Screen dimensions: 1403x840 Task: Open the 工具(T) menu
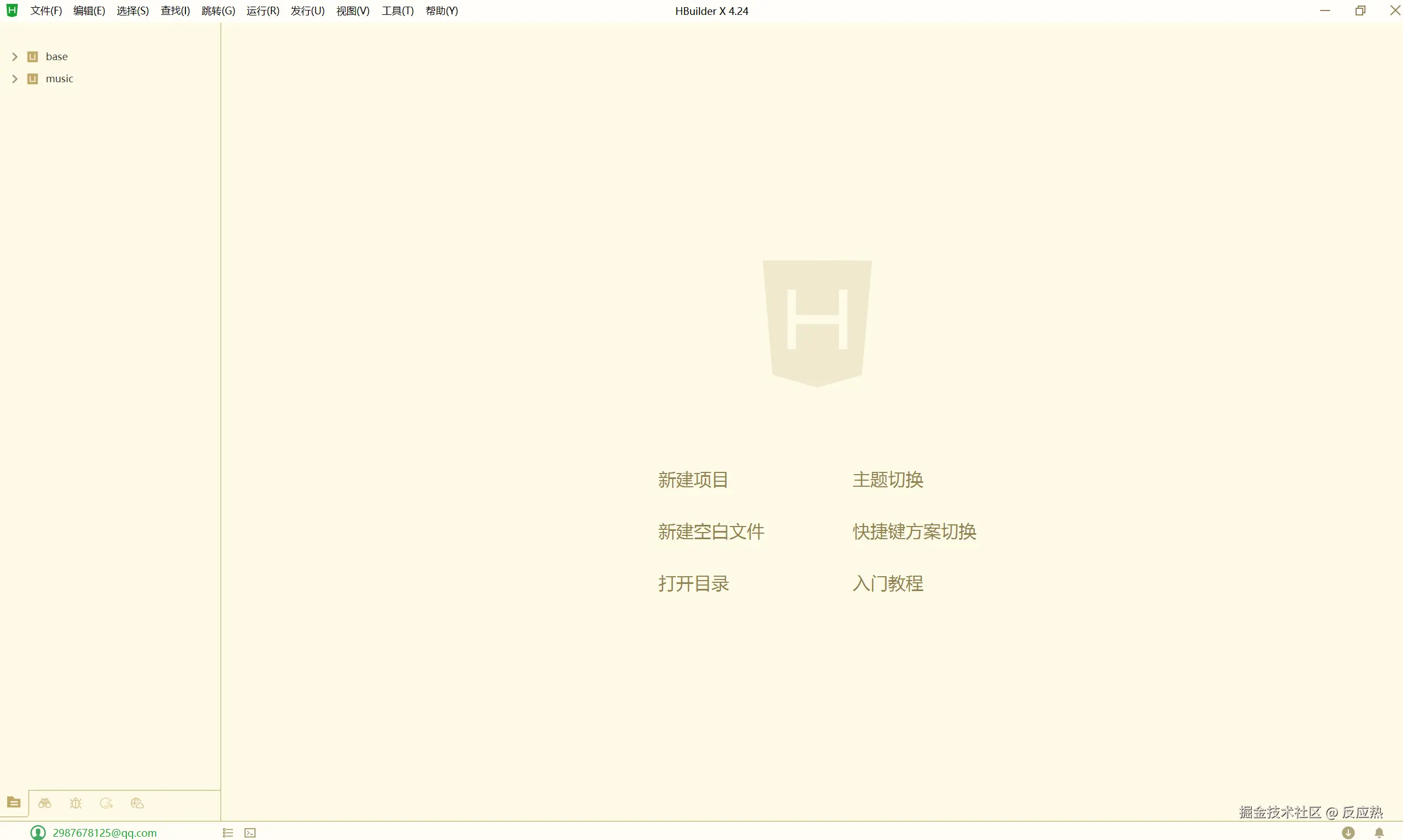397,10
